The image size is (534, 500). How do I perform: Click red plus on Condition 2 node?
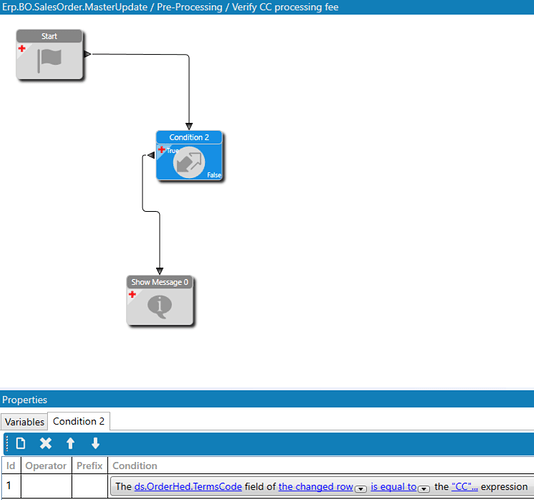pyautogui.click(x=161, y=149)
